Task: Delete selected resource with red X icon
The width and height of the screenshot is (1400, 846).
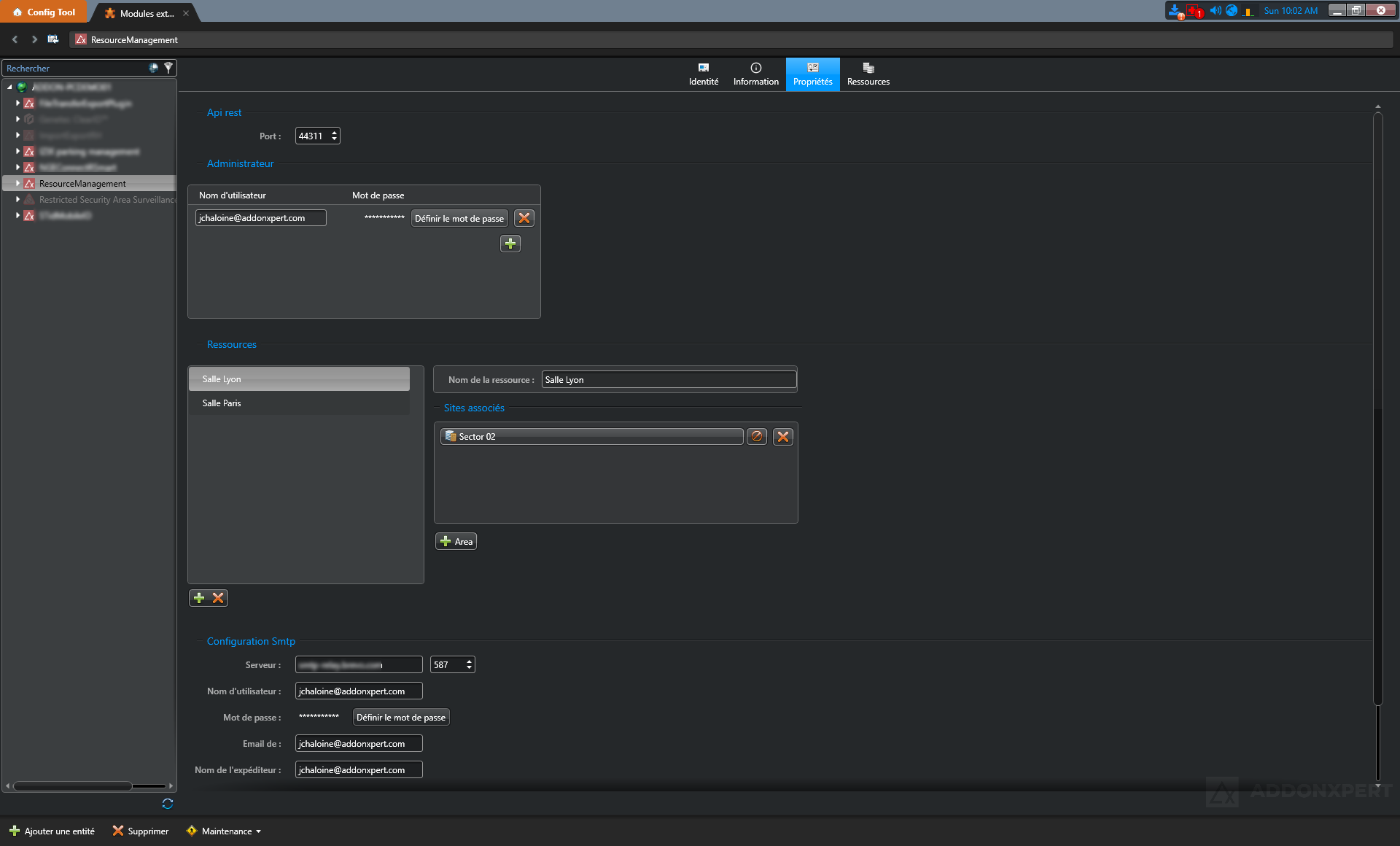Action: click(218, 598)
